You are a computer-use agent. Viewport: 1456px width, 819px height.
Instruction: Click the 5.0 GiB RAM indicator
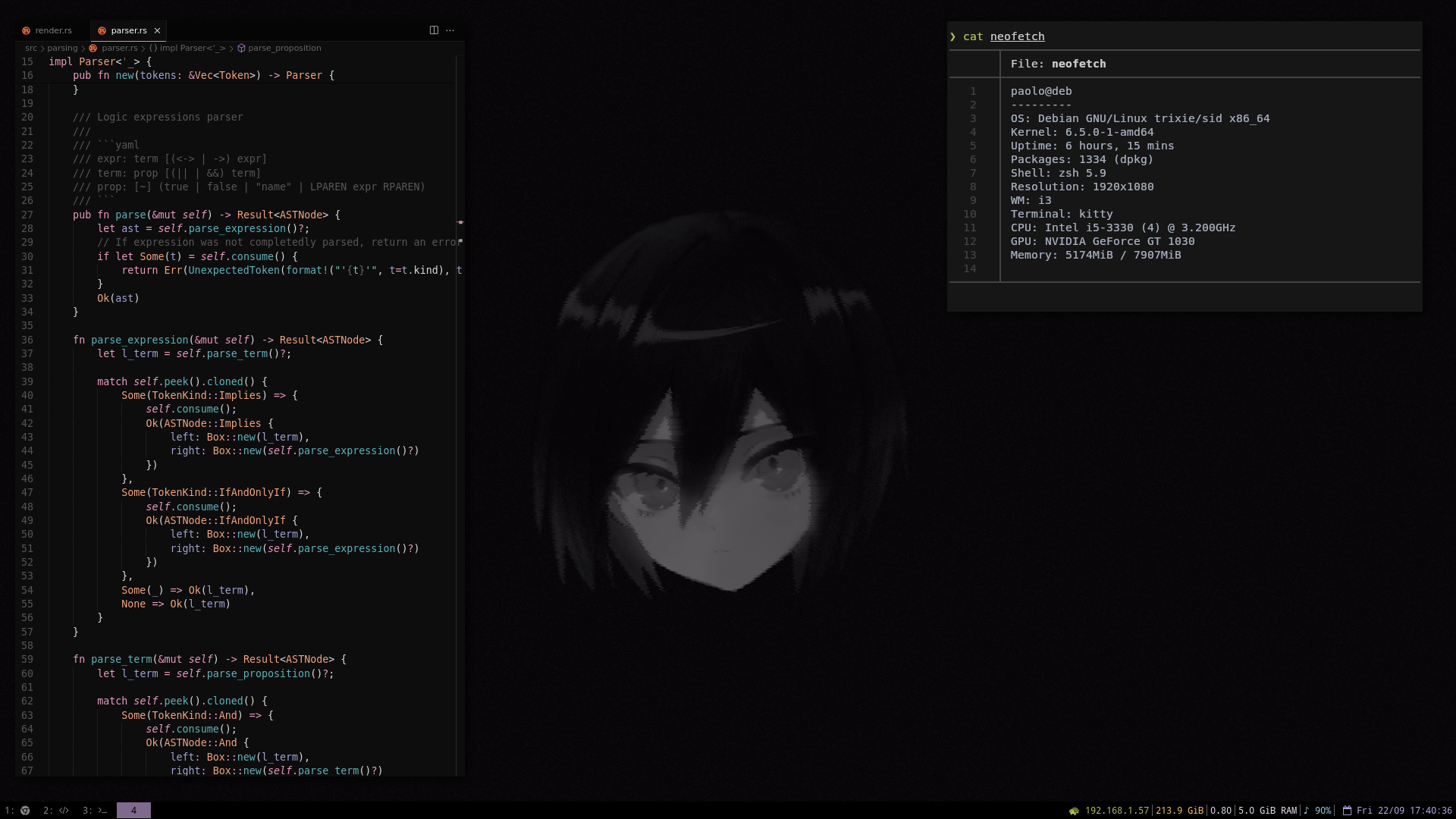(1267, 811)
